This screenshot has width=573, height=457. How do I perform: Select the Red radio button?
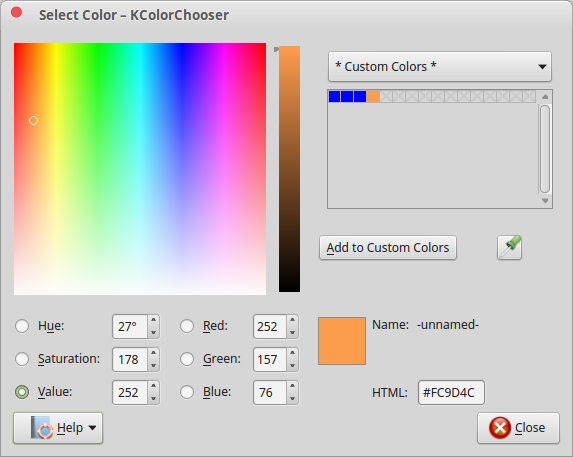tap(187, 326)
